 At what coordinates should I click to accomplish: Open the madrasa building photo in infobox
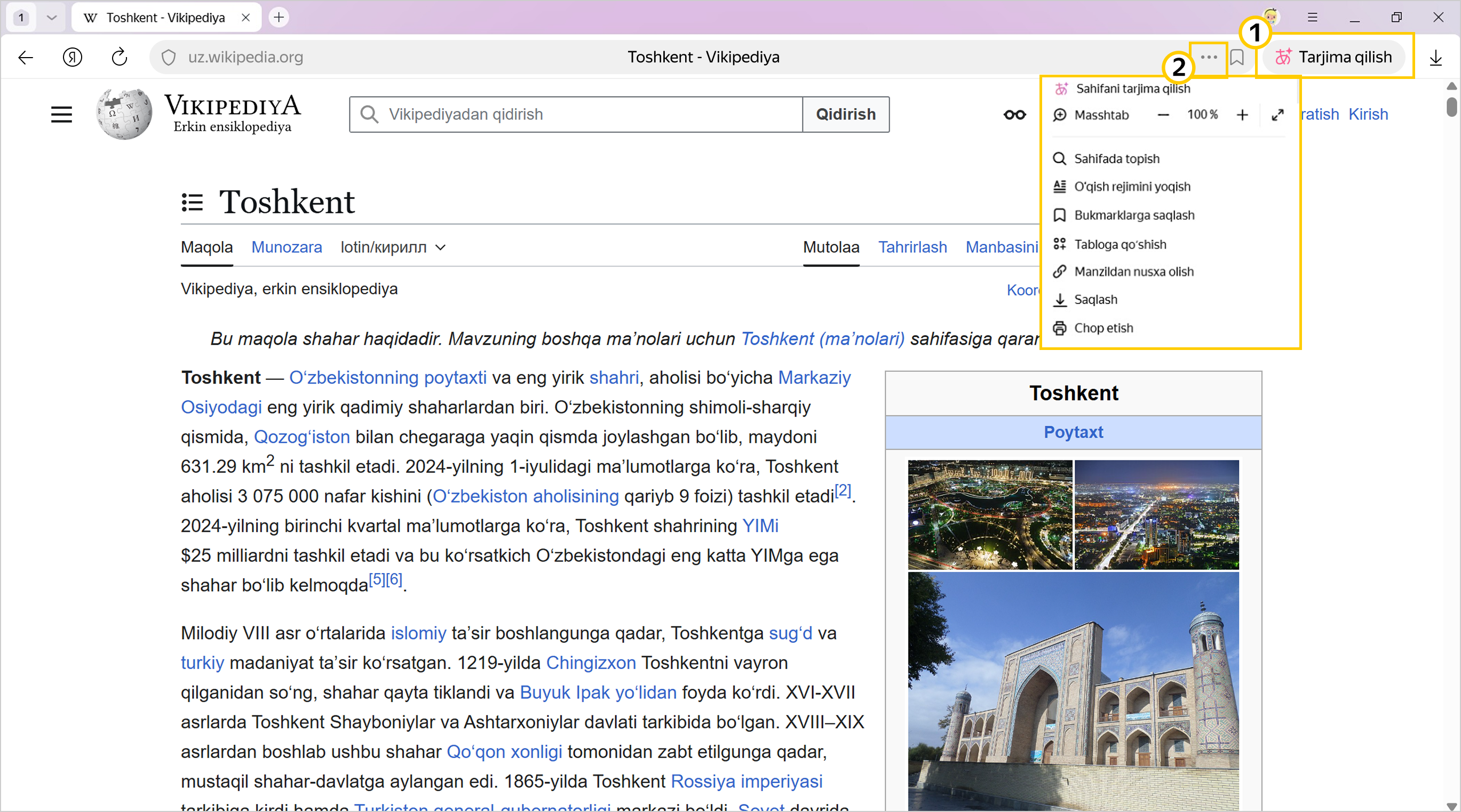[x=1073, y=691]
